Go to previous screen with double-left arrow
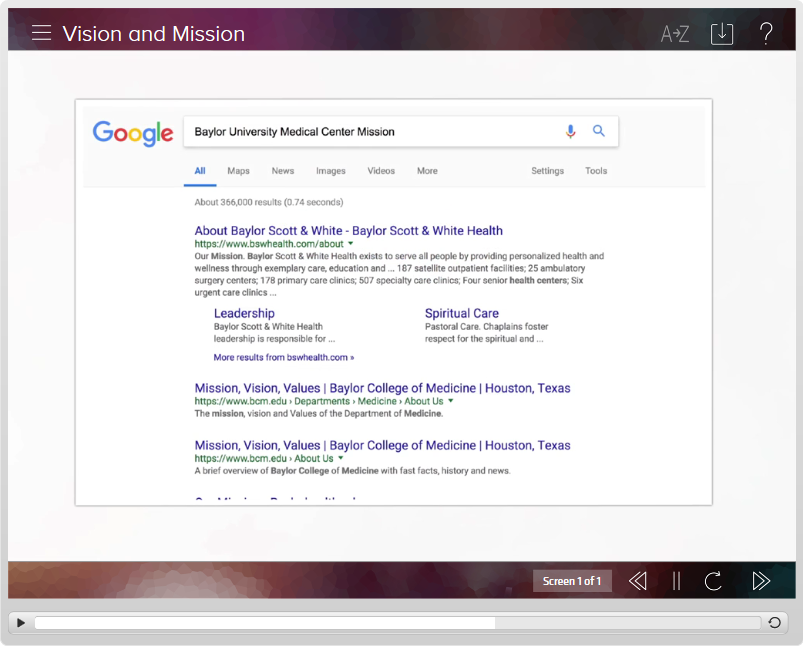Screen dimensions: 803x646 [638, 581]
